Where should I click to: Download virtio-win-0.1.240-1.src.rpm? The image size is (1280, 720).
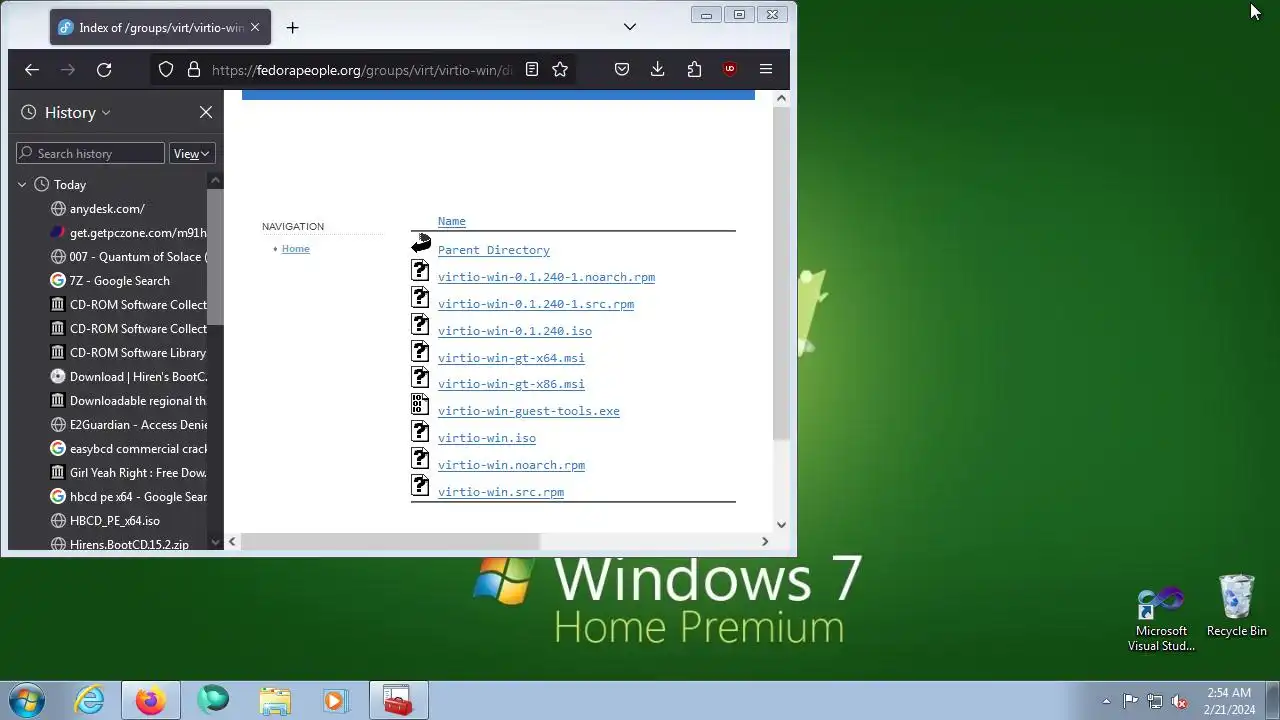pyautogui.click(x=535, y=304)
